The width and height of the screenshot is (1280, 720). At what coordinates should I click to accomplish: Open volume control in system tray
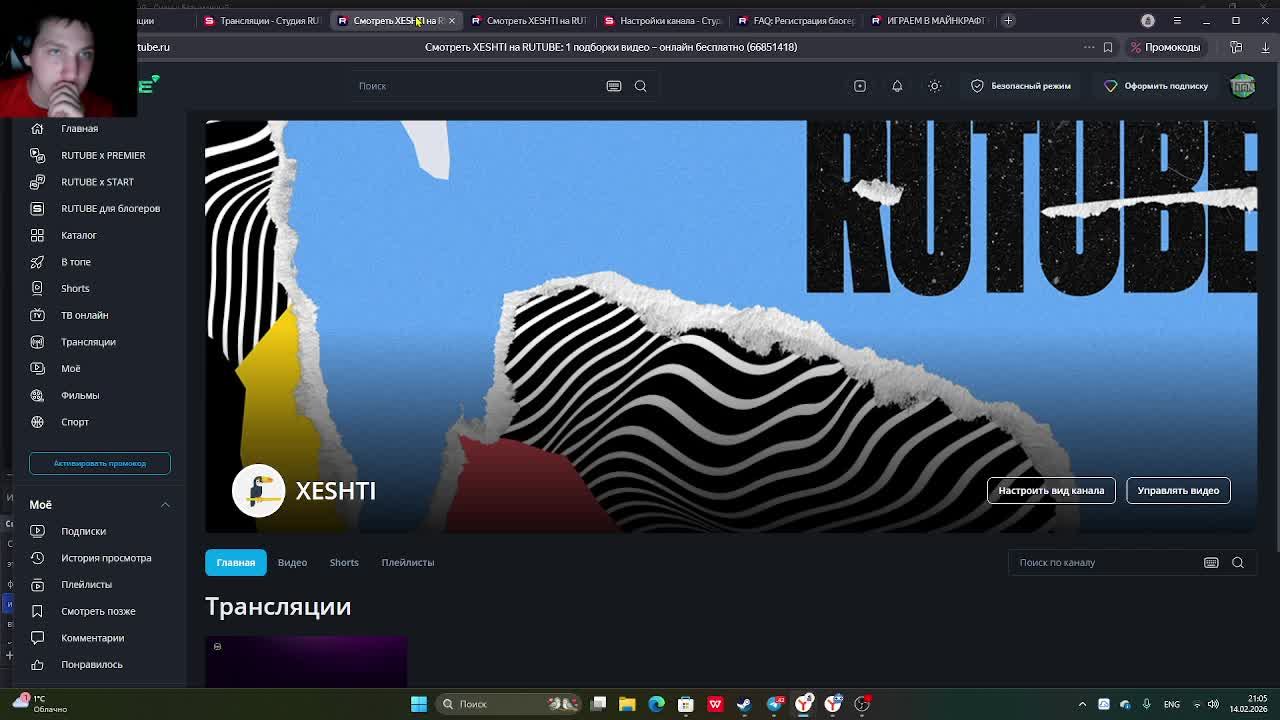pyautogui.click(x=1213, y=704)
